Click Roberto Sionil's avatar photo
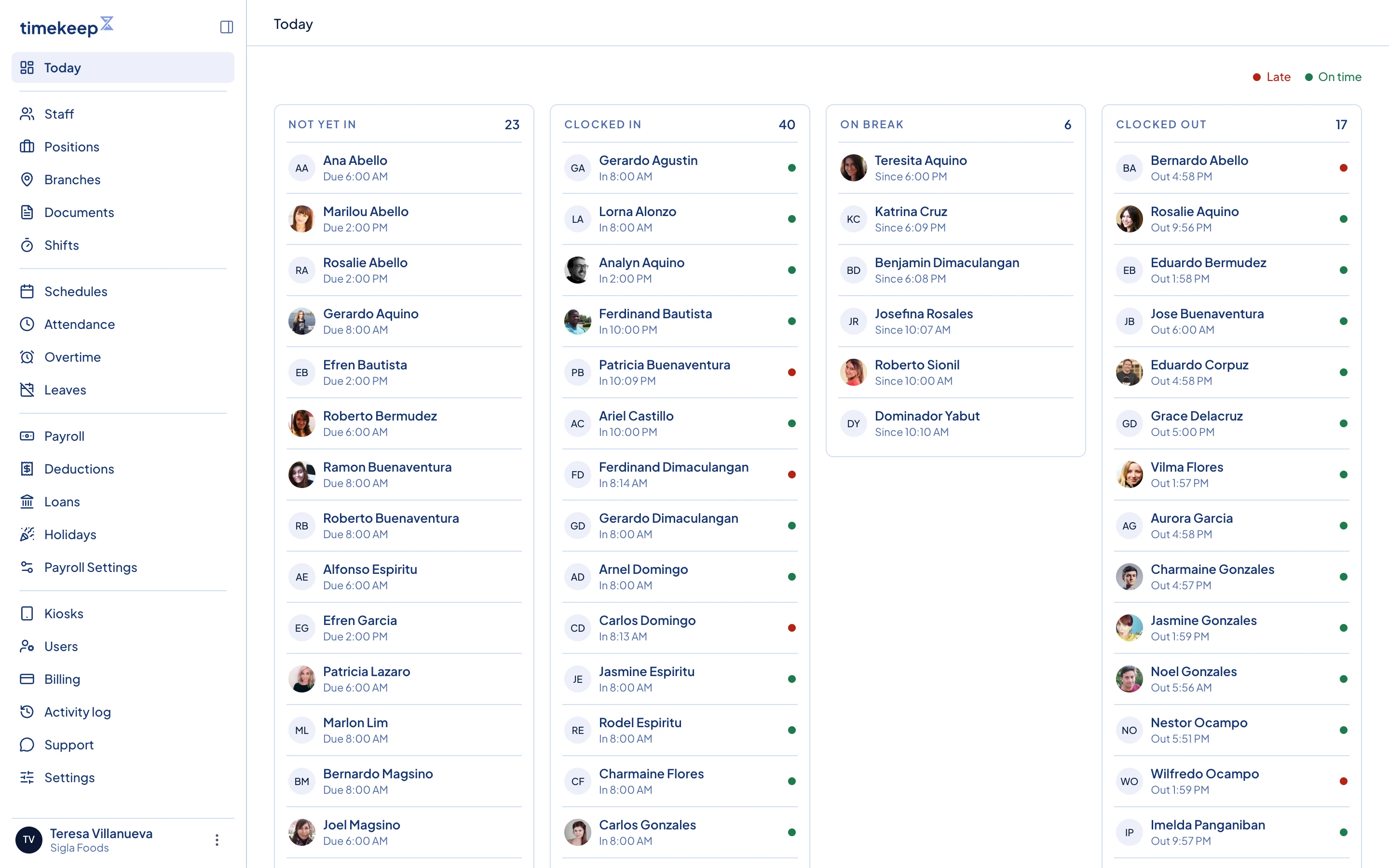 coord(854,372)
